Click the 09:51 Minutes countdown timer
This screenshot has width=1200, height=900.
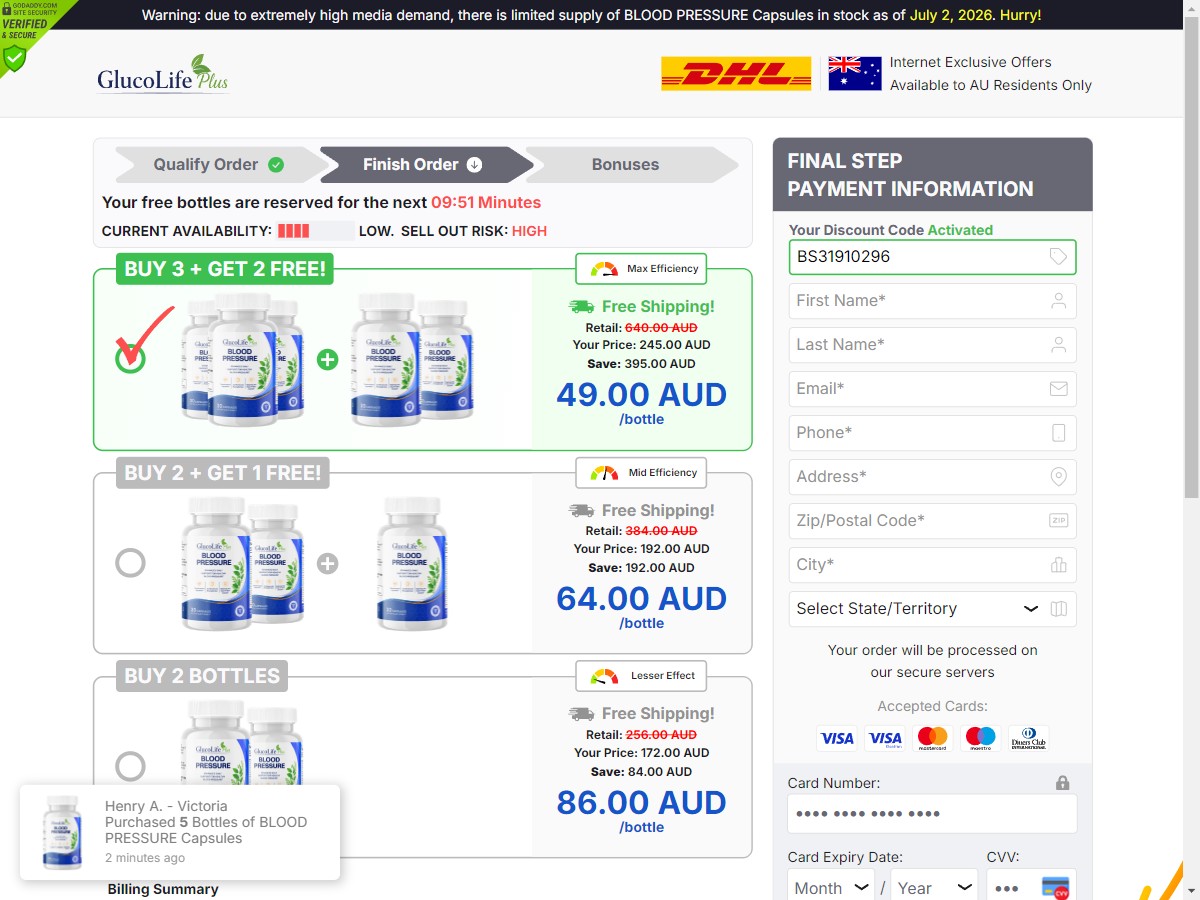click(486, 203)
